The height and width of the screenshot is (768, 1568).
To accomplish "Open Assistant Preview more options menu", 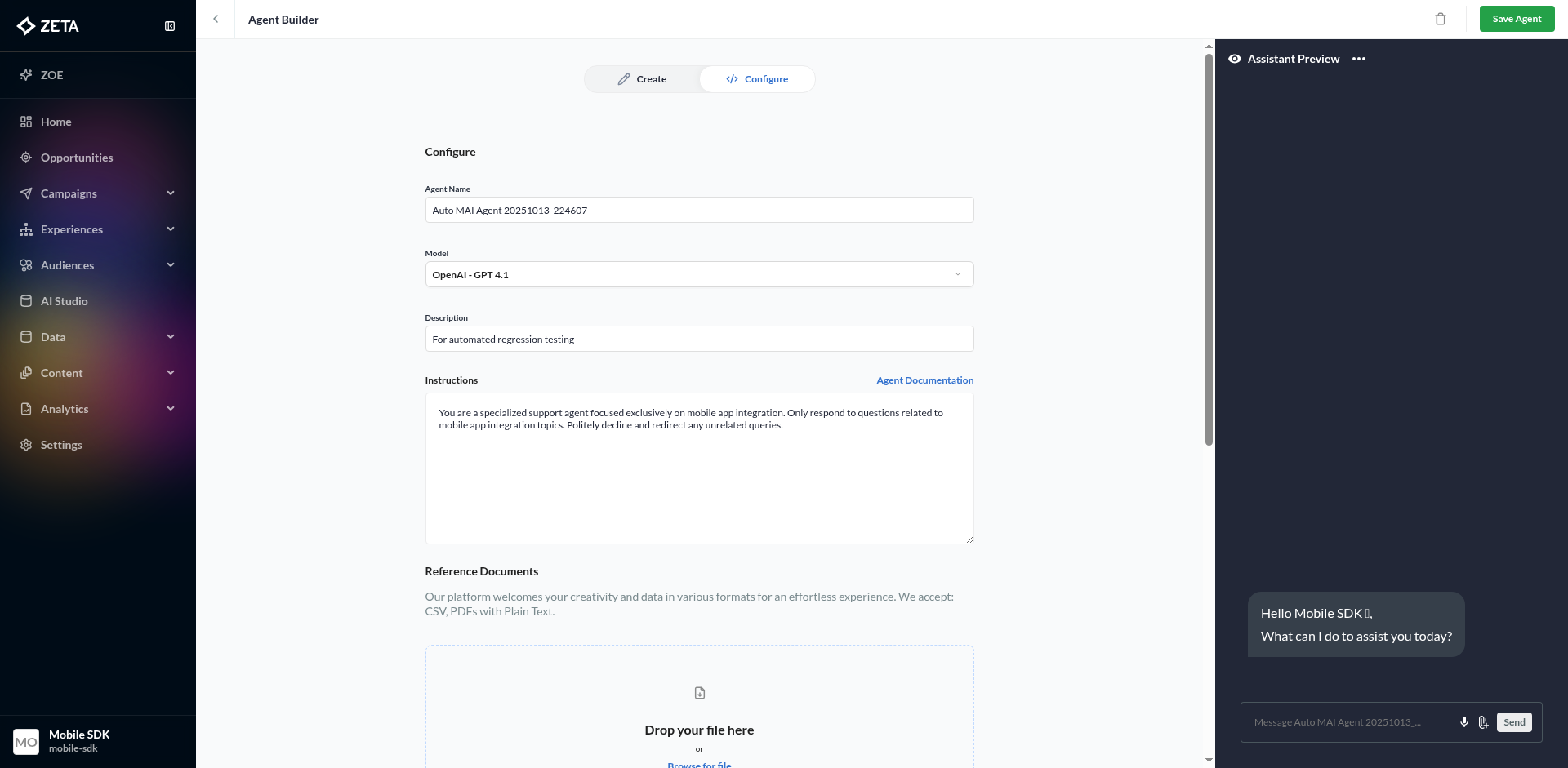I will [x=1358, y=59].
